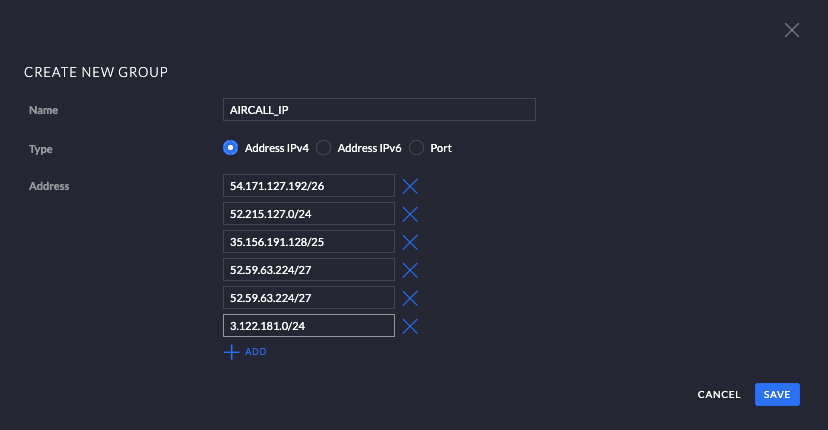
Task: Switch group type to Port
Action: click(x=416, y=148)
